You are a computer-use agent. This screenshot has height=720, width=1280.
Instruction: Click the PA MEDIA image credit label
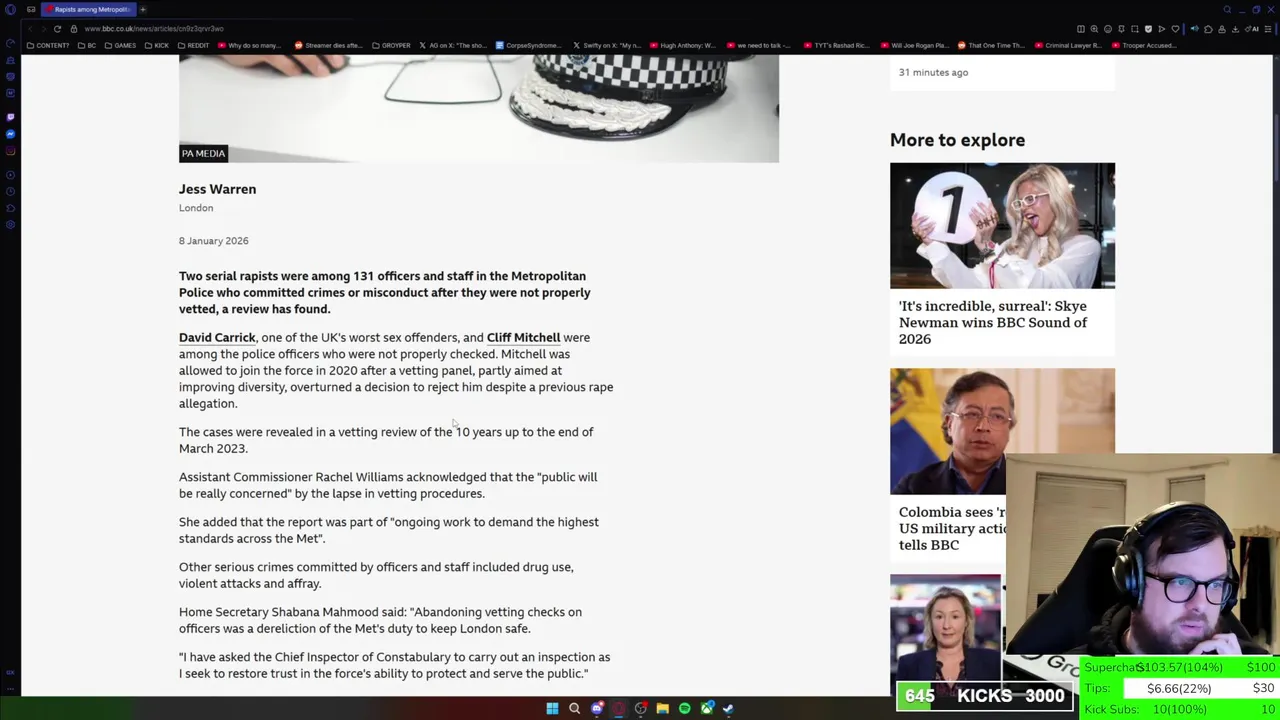coord(203,153)
